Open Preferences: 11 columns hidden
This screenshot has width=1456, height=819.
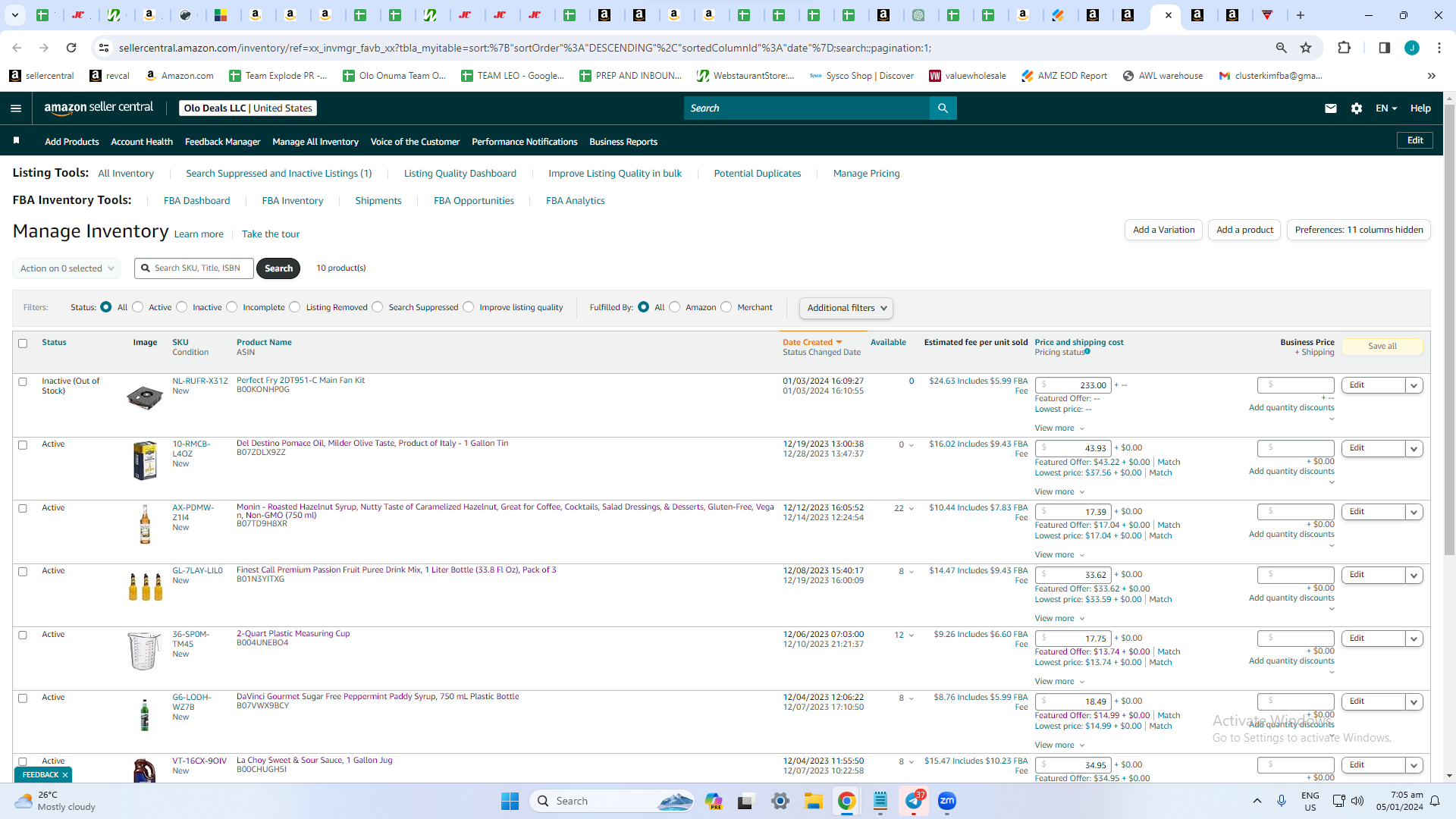pyautogui.click(x=1359, y=230)
